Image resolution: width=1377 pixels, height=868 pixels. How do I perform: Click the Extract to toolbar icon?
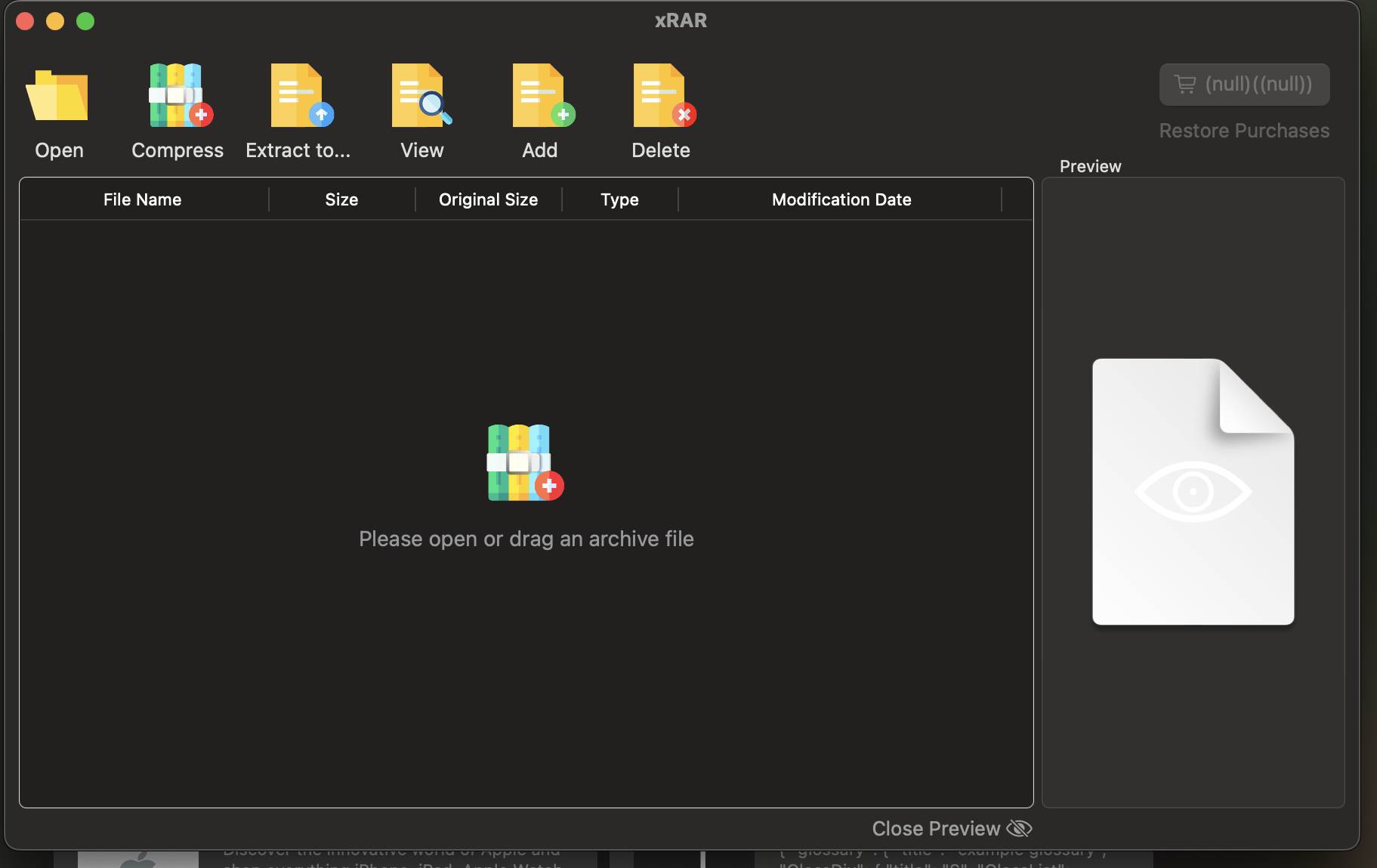[x=299, y=96]
